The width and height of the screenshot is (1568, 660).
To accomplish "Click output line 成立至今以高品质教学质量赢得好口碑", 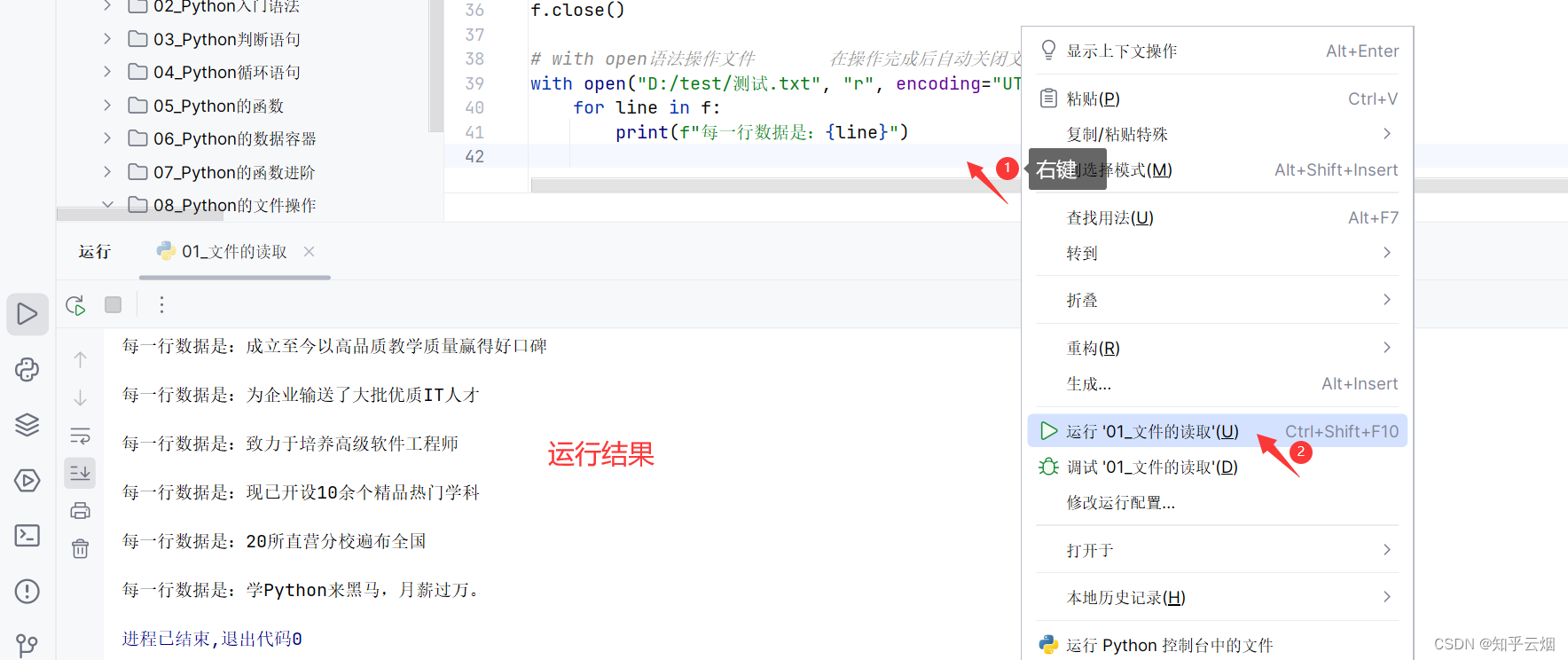I will pos(334,346).
